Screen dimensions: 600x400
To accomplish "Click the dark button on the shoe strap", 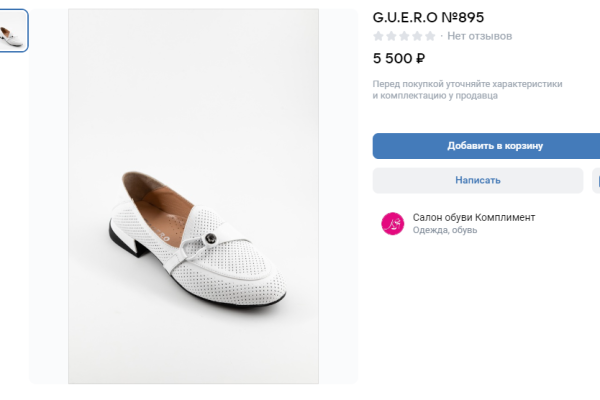I will click(x=209, y=236).
